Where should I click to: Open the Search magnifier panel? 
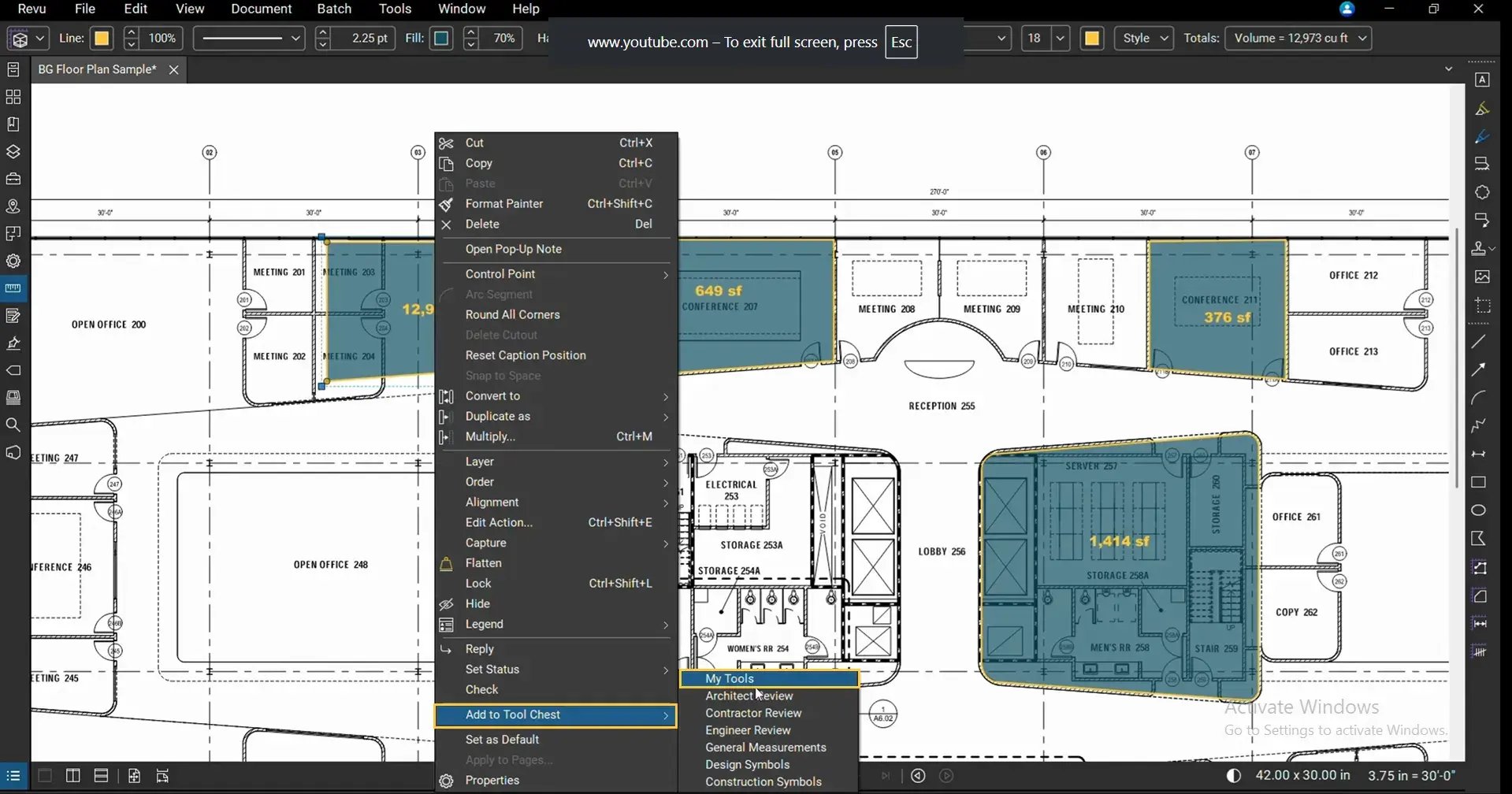13,425
